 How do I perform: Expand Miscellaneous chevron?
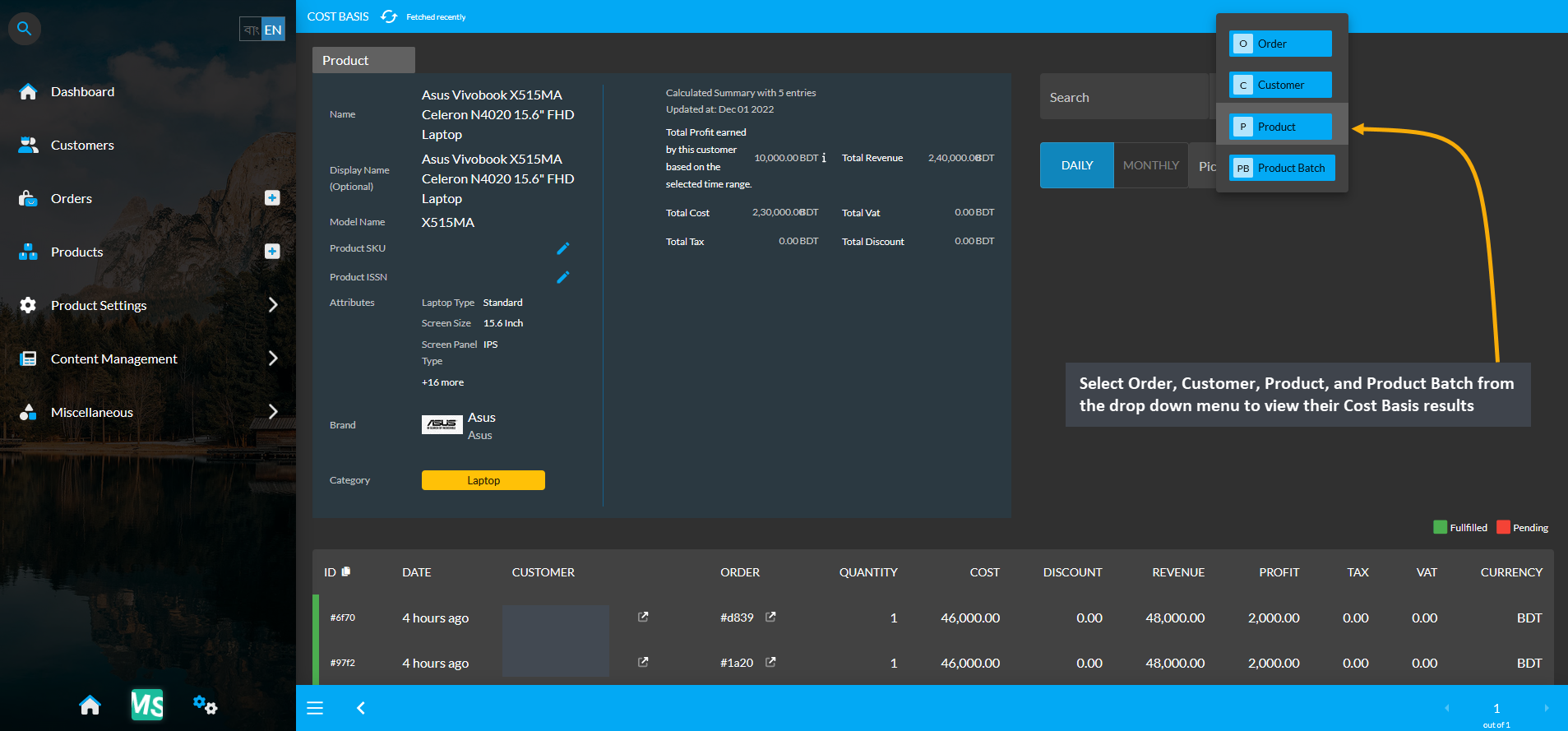[273, 412]
